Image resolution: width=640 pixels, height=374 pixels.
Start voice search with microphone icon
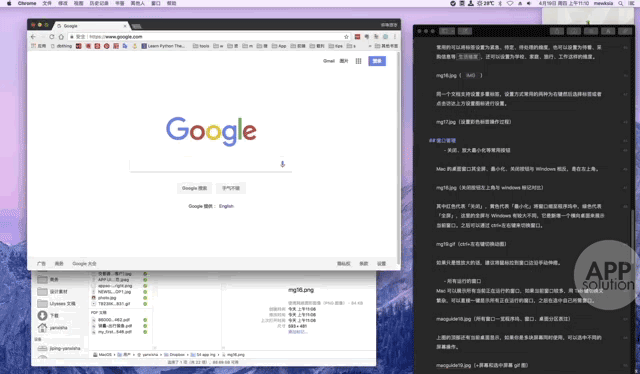[282, 164]
